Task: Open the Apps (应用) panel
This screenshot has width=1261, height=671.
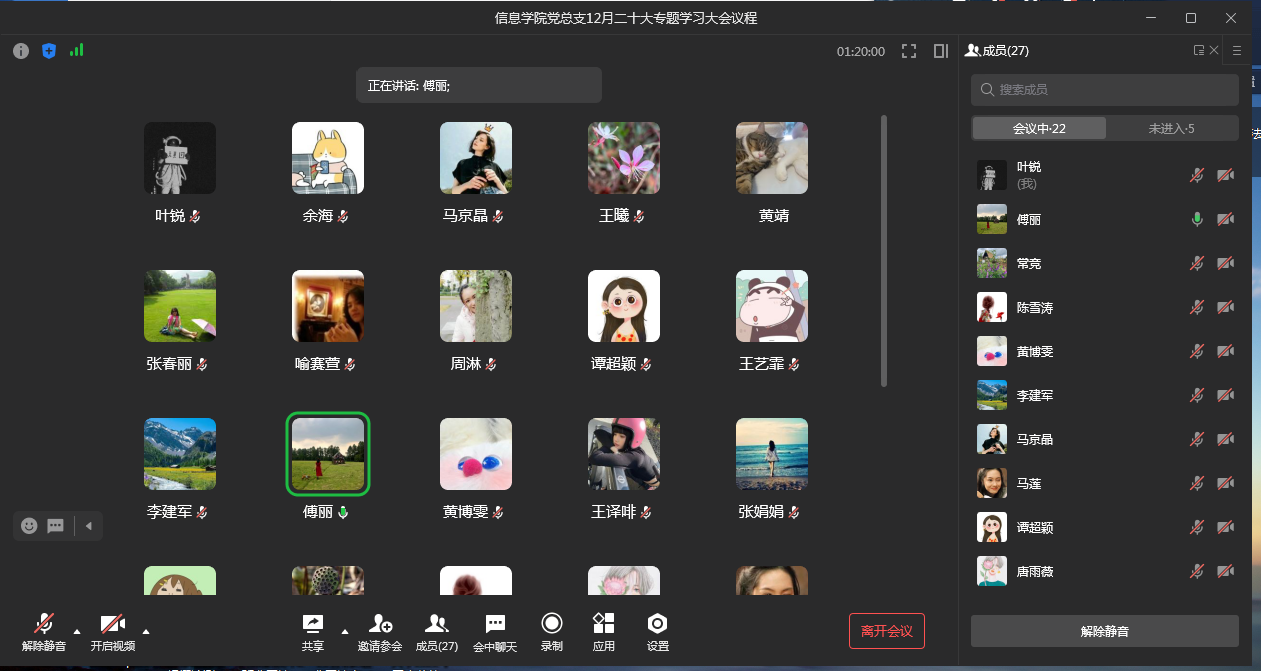Action: coord(603,631)
